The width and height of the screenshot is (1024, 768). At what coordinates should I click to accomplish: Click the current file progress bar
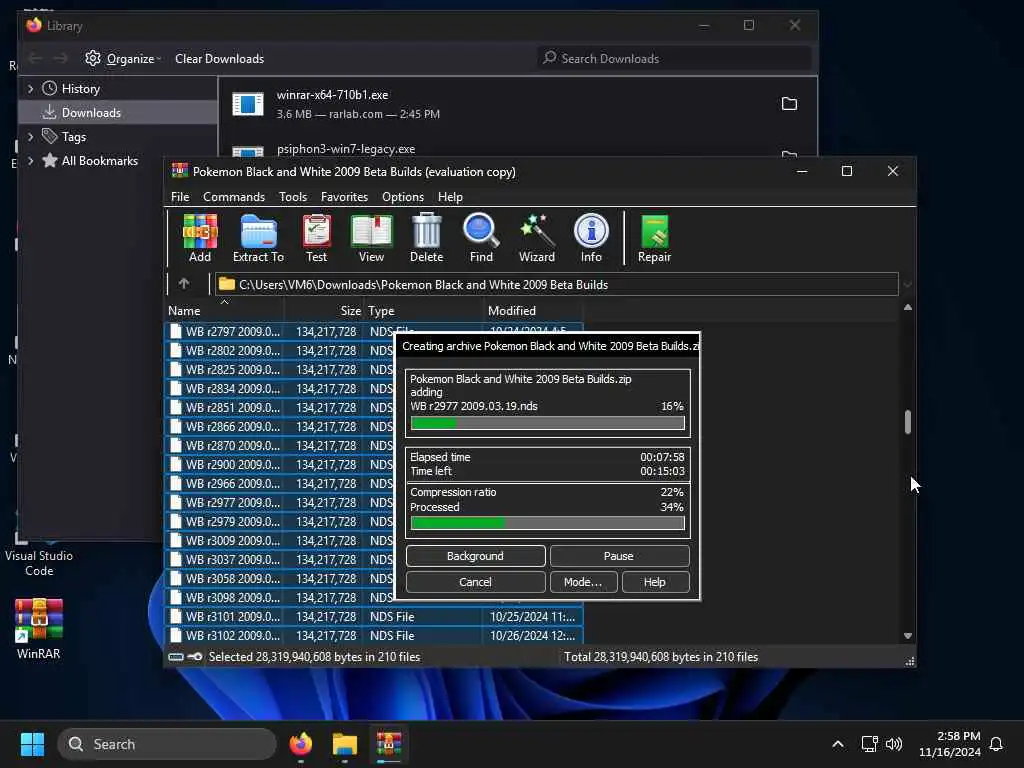click(x=548, y=423)
